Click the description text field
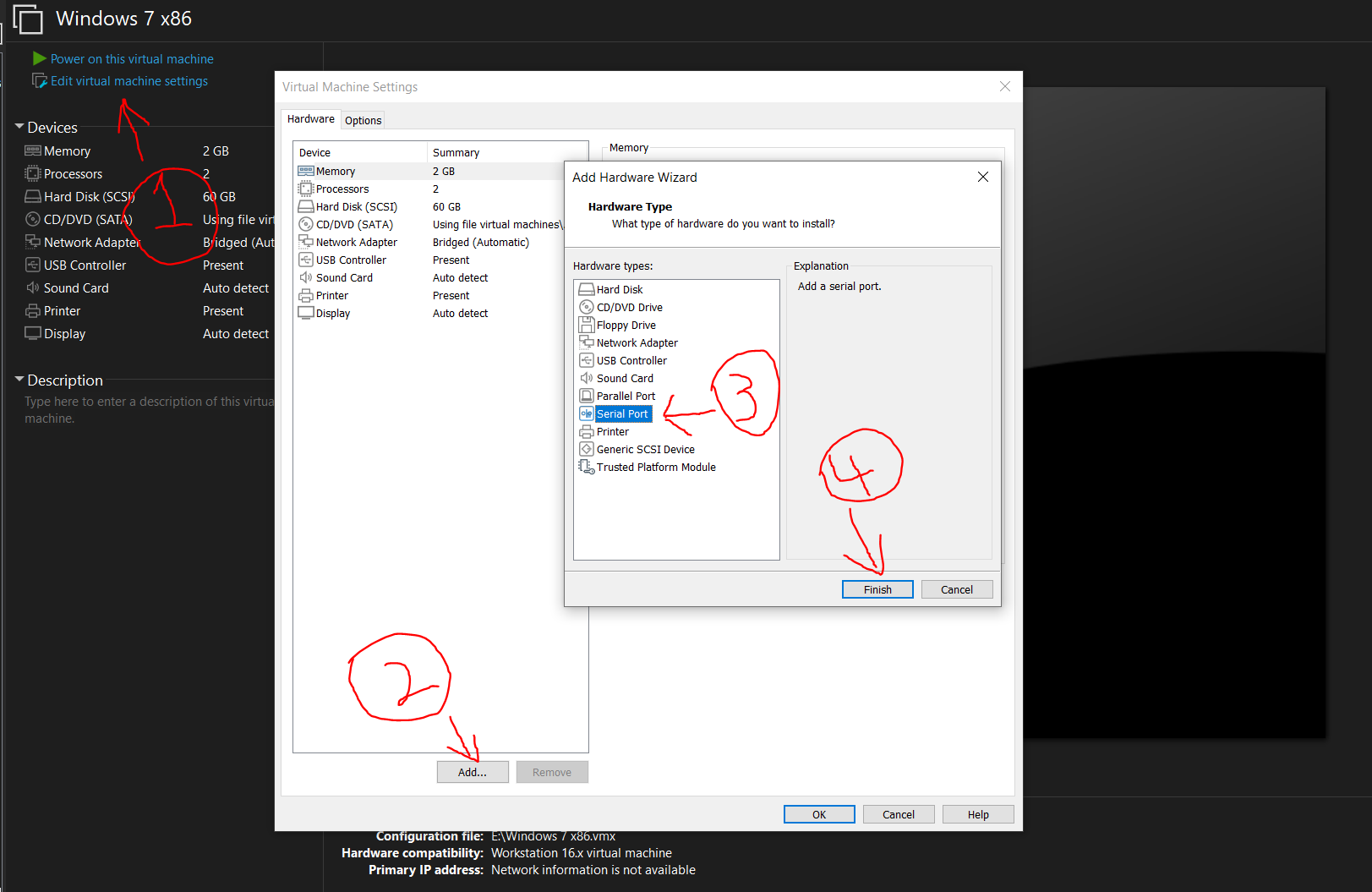This screenshot has height=892, width=1372. click(149, 409)
